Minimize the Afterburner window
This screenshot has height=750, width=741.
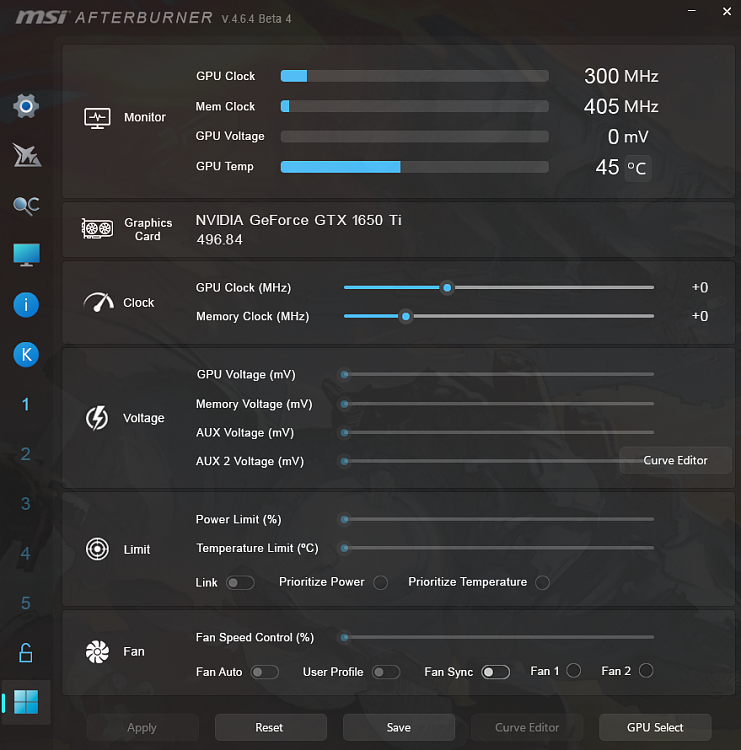pos(692,11)
